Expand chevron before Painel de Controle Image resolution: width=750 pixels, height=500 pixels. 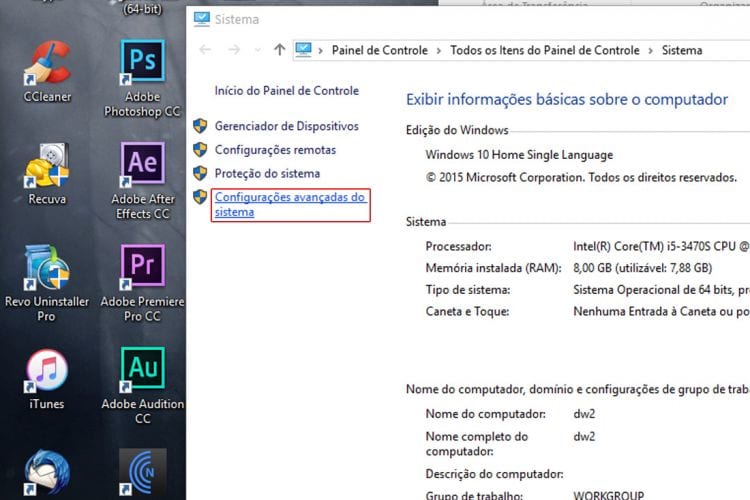click(x=320, y=51)
